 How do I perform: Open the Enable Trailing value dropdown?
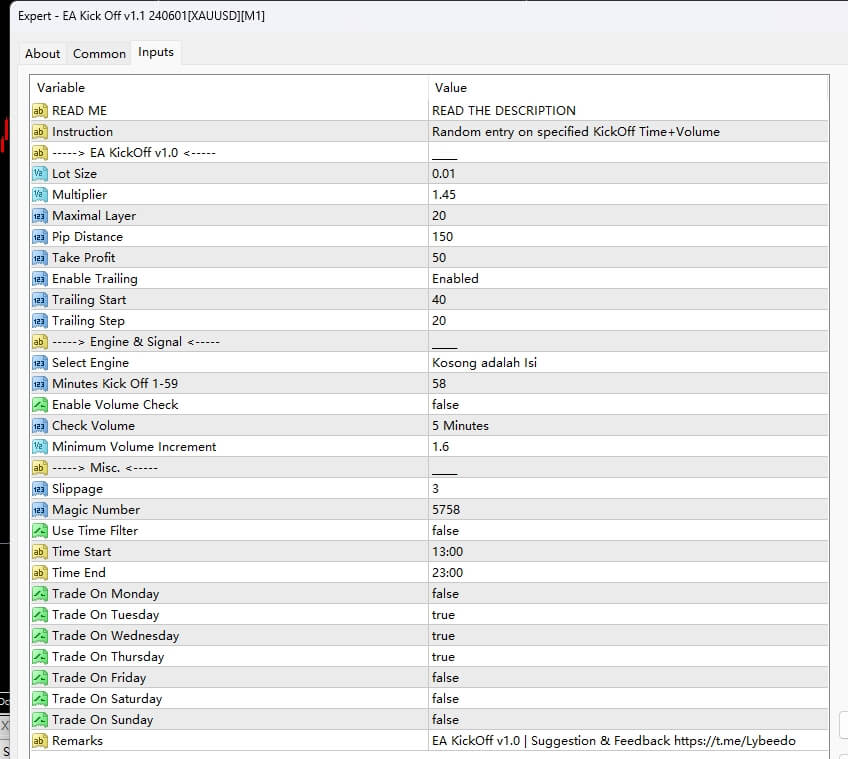click(x=456, y=279)
